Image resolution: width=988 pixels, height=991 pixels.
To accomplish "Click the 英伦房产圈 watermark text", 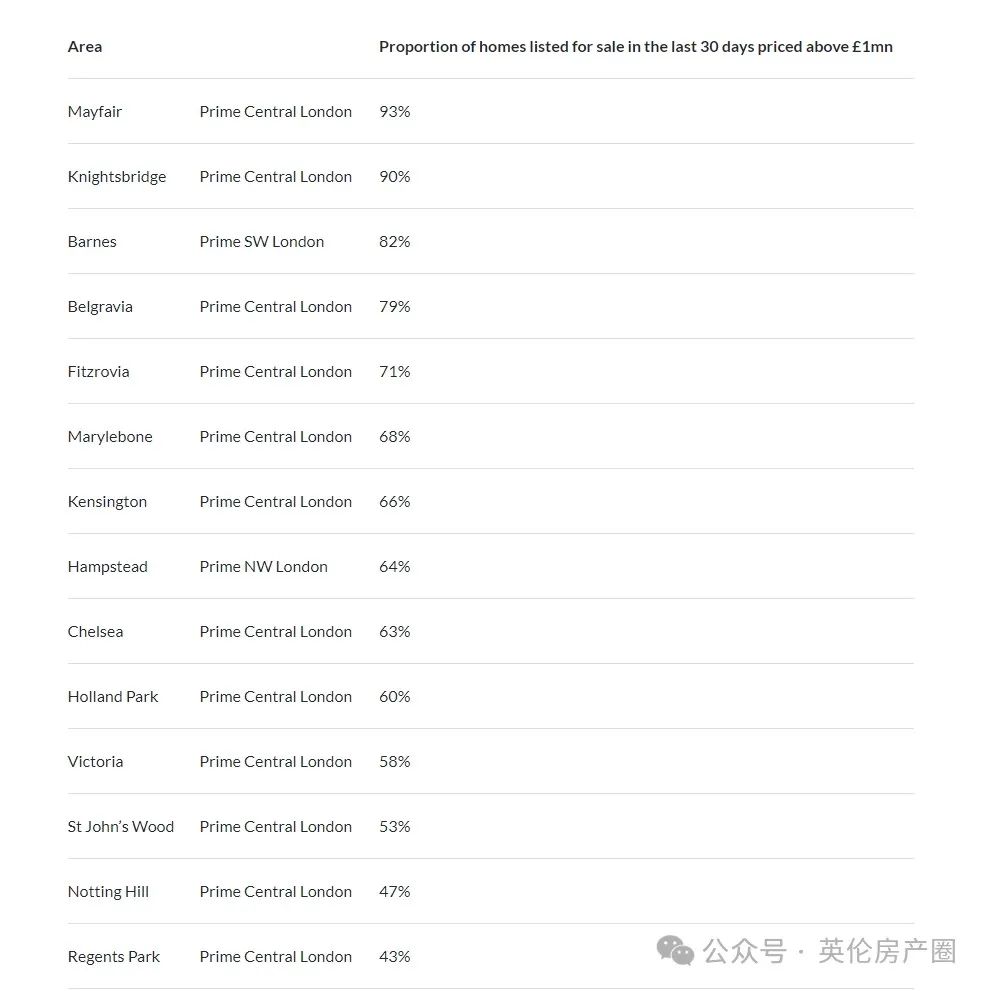I will point(887,951).
